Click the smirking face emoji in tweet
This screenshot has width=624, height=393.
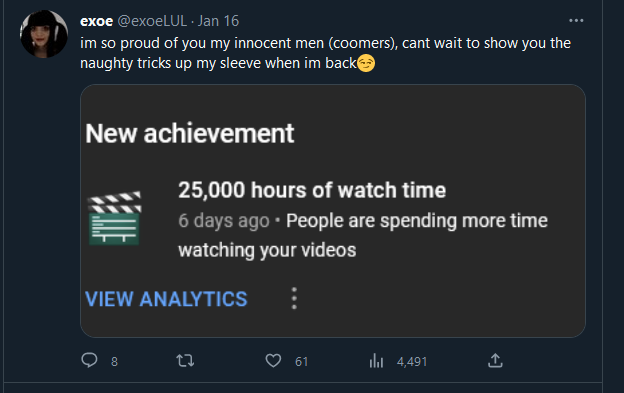[x=366, y=63]
